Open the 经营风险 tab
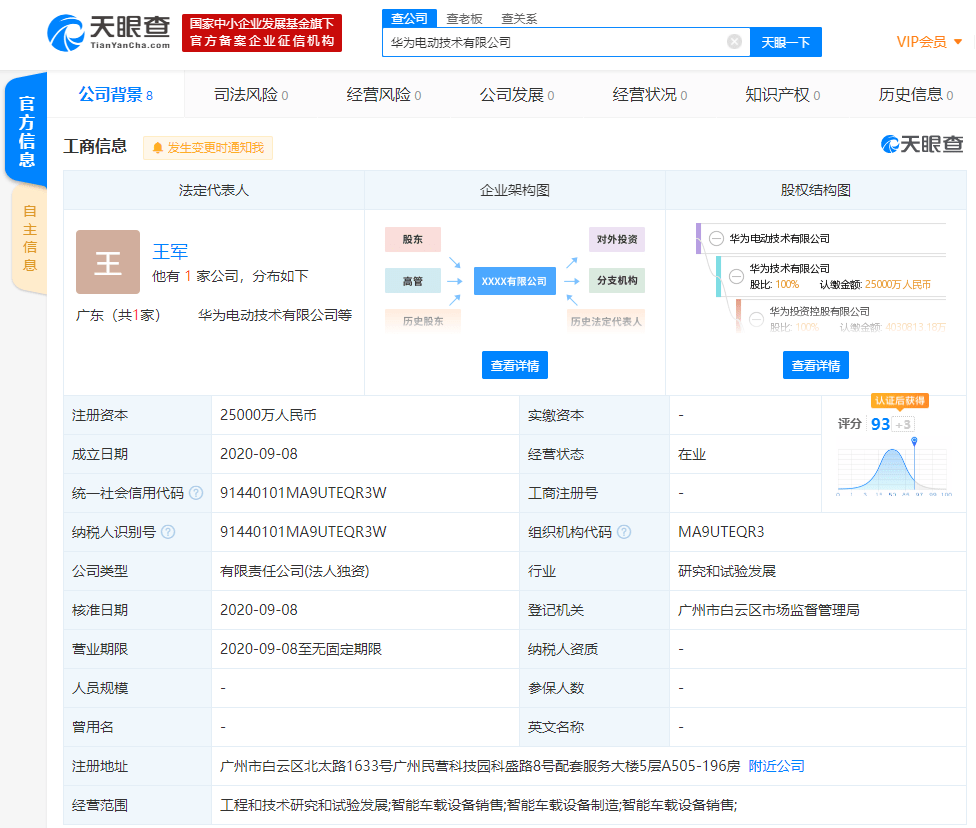The width and height of the screenshot is (976, 828). coord(383,95)
